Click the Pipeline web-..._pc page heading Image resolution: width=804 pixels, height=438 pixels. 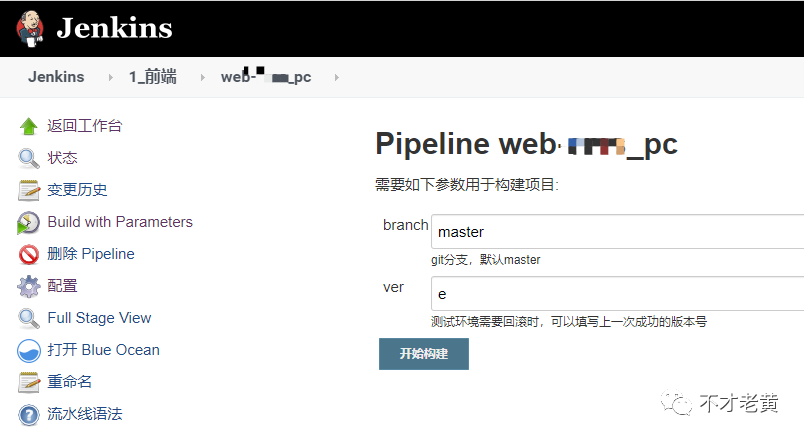click(527, 144)
